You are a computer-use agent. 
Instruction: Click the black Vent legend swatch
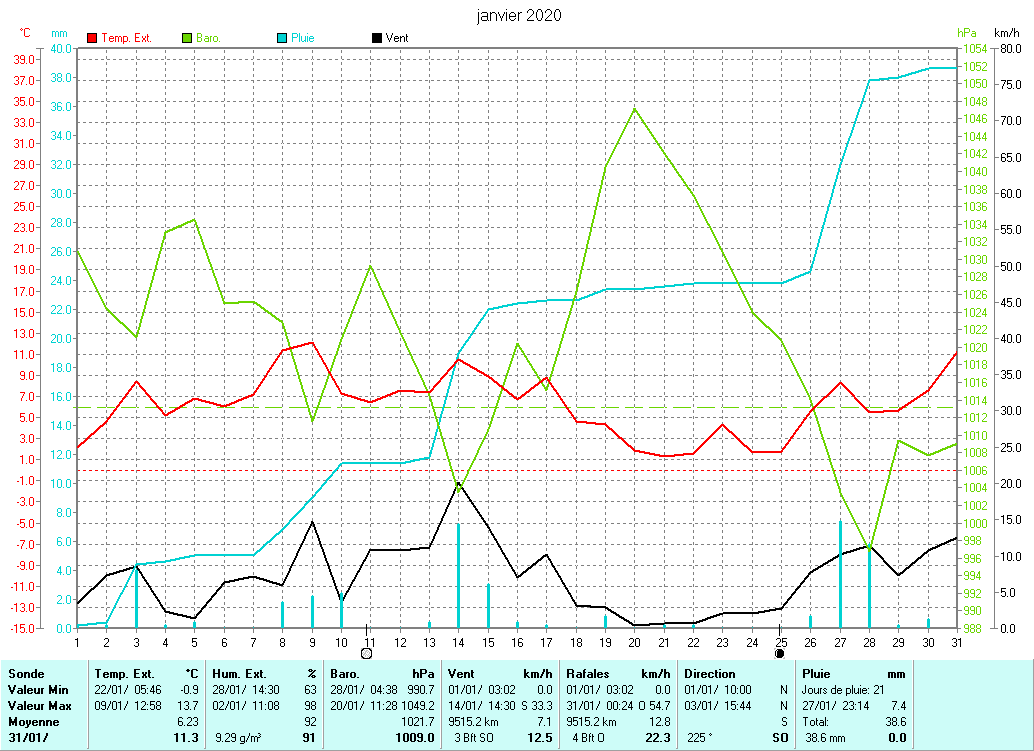coord(376,38)
